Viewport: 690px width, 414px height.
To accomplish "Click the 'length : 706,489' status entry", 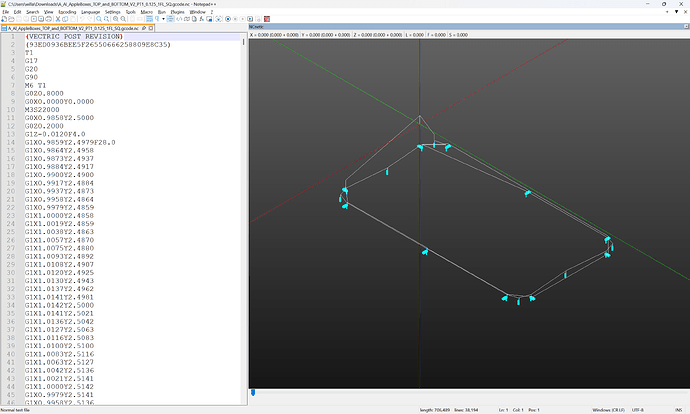I will [x=435, y=410].
